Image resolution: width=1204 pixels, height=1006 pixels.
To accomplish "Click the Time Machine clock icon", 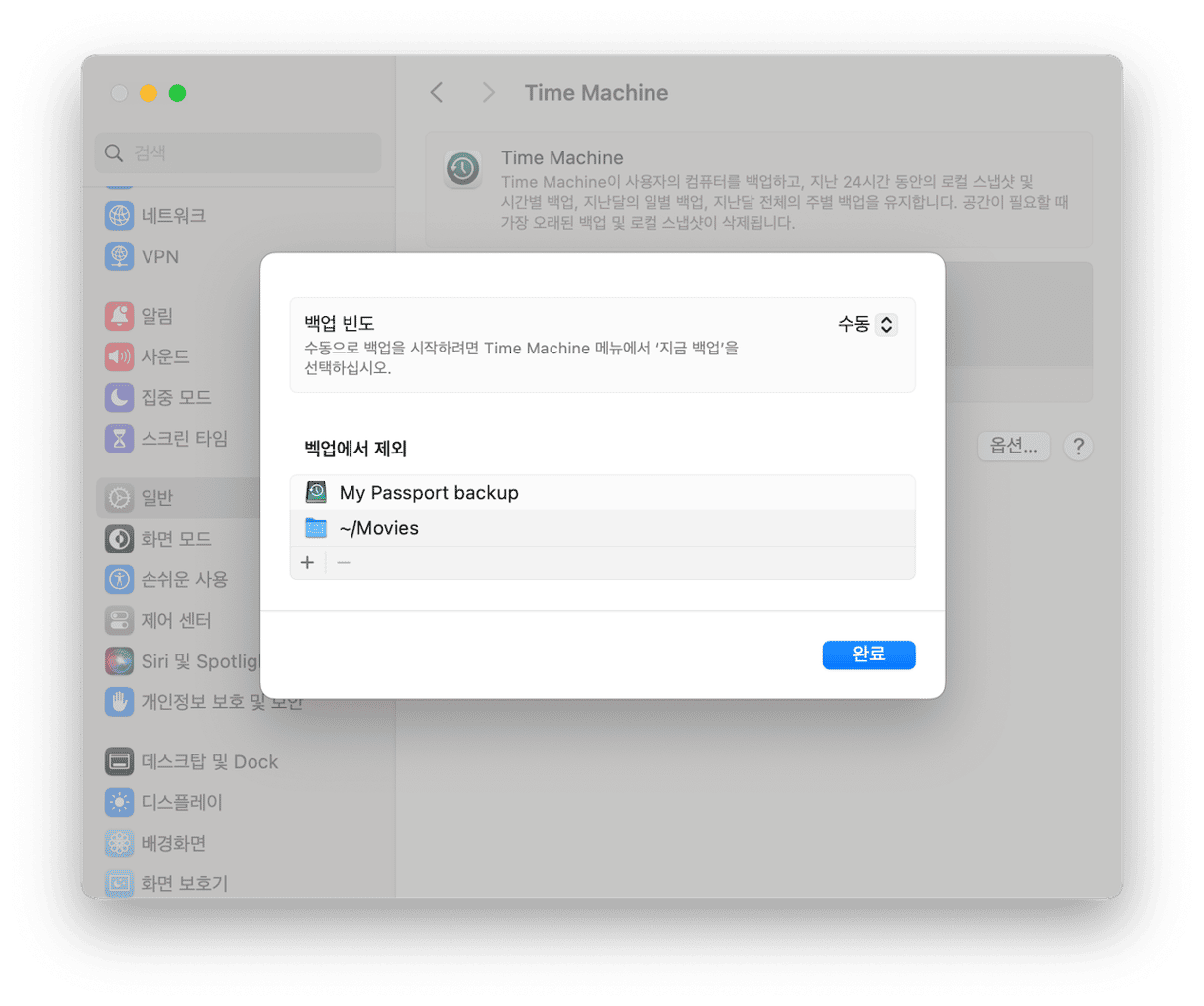I will (462, 169).
